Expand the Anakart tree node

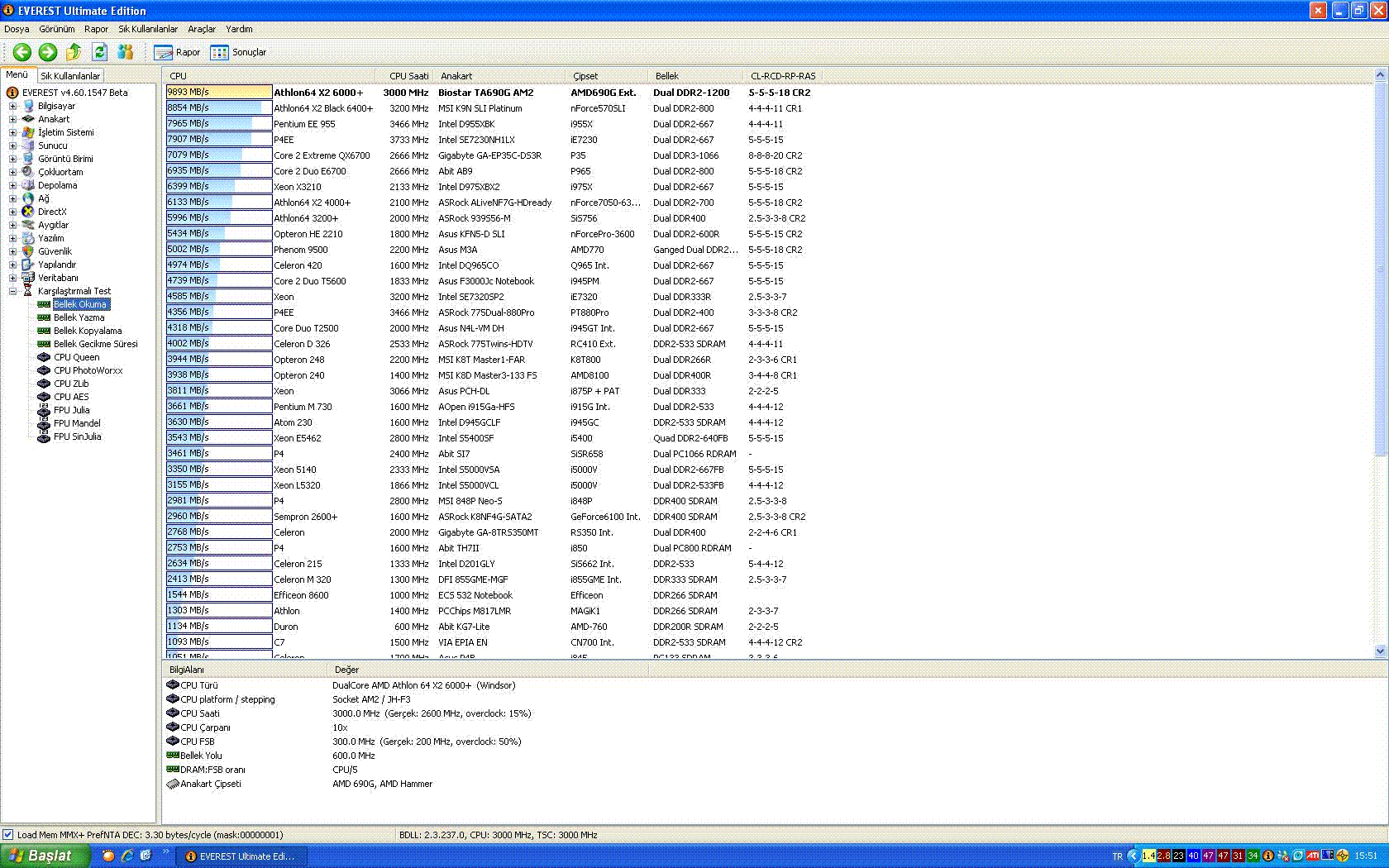(12, 119)
